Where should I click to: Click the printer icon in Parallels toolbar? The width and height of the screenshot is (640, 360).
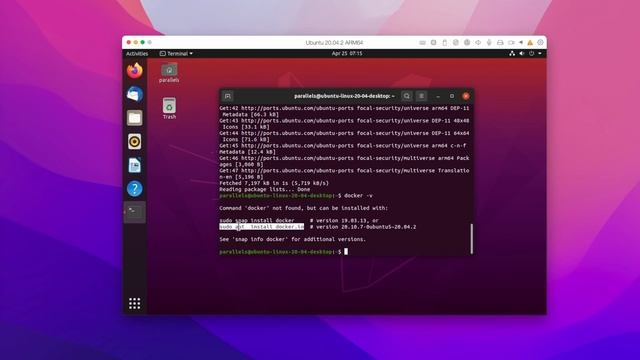(x=500, y=42)
